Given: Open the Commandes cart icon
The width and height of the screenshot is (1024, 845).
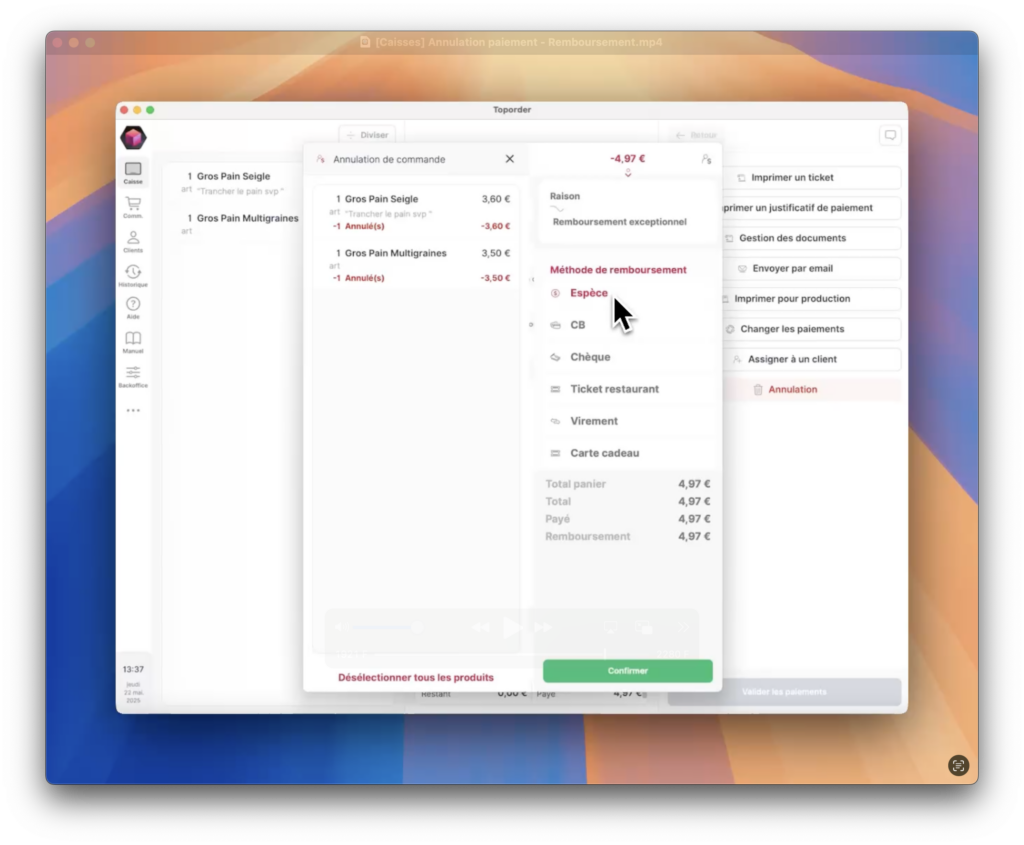Looking at the screenshot, I should pos(133,207).
